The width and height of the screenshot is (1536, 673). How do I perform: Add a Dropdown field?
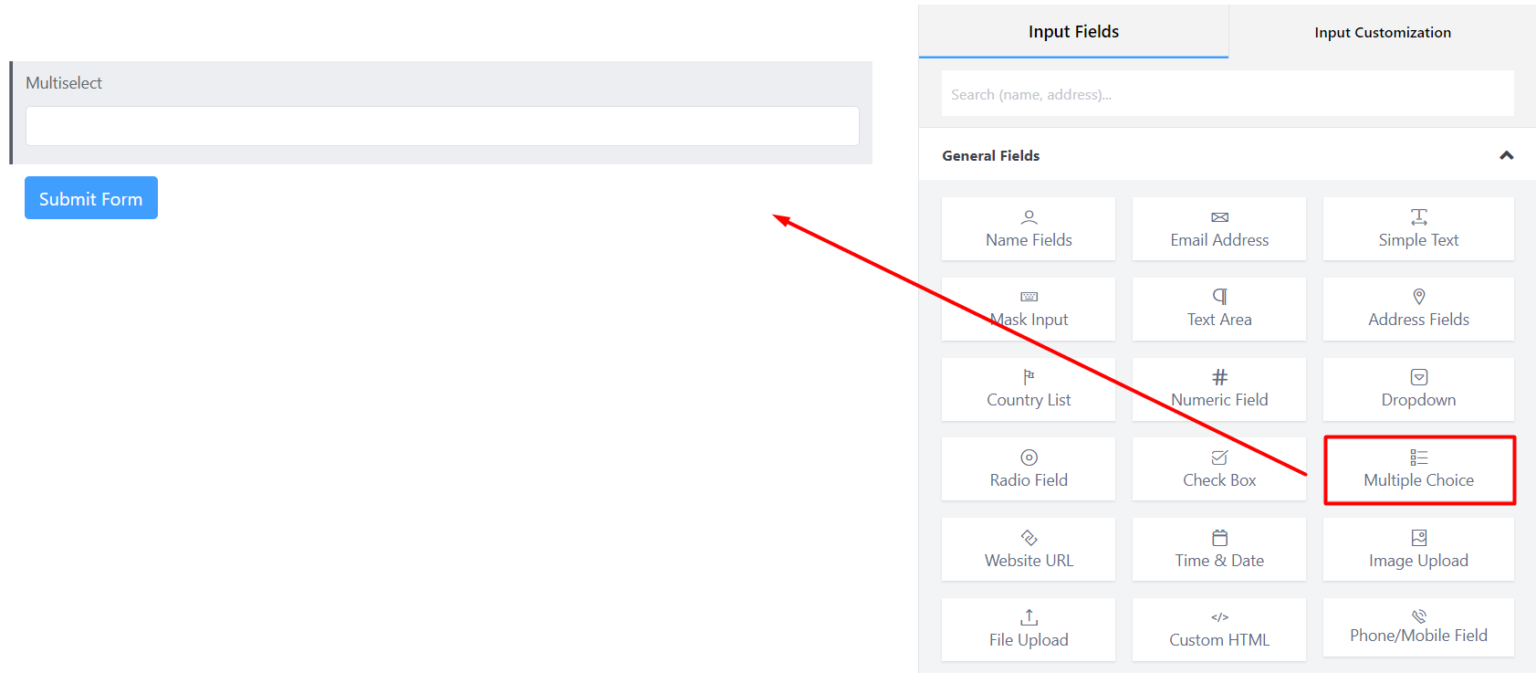[x=1418, y=389]
